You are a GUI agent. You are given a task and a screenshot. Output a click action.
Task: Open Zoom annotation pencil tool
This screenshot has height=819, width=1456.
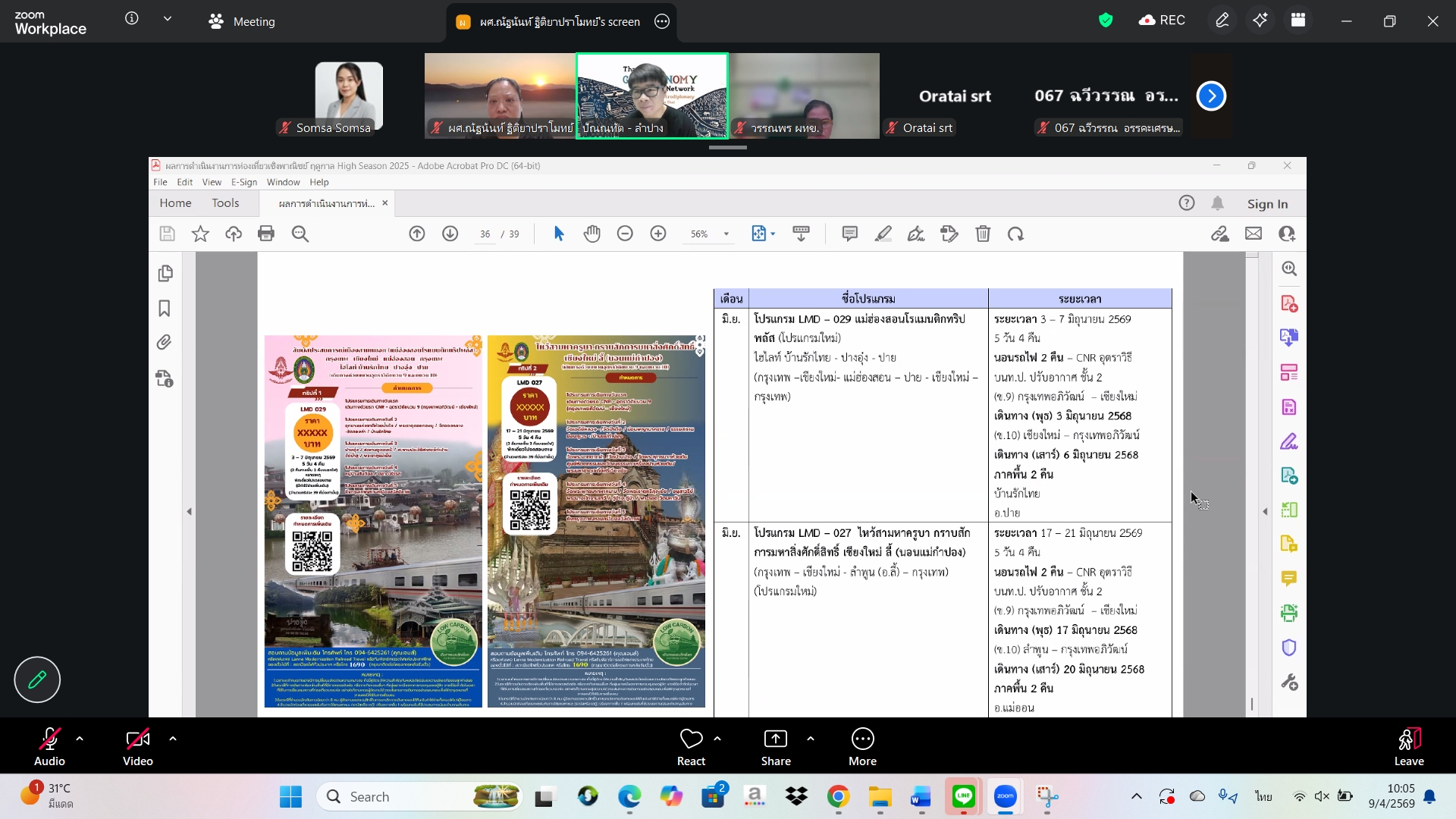pyautogui.click(x=1222, y=20)
